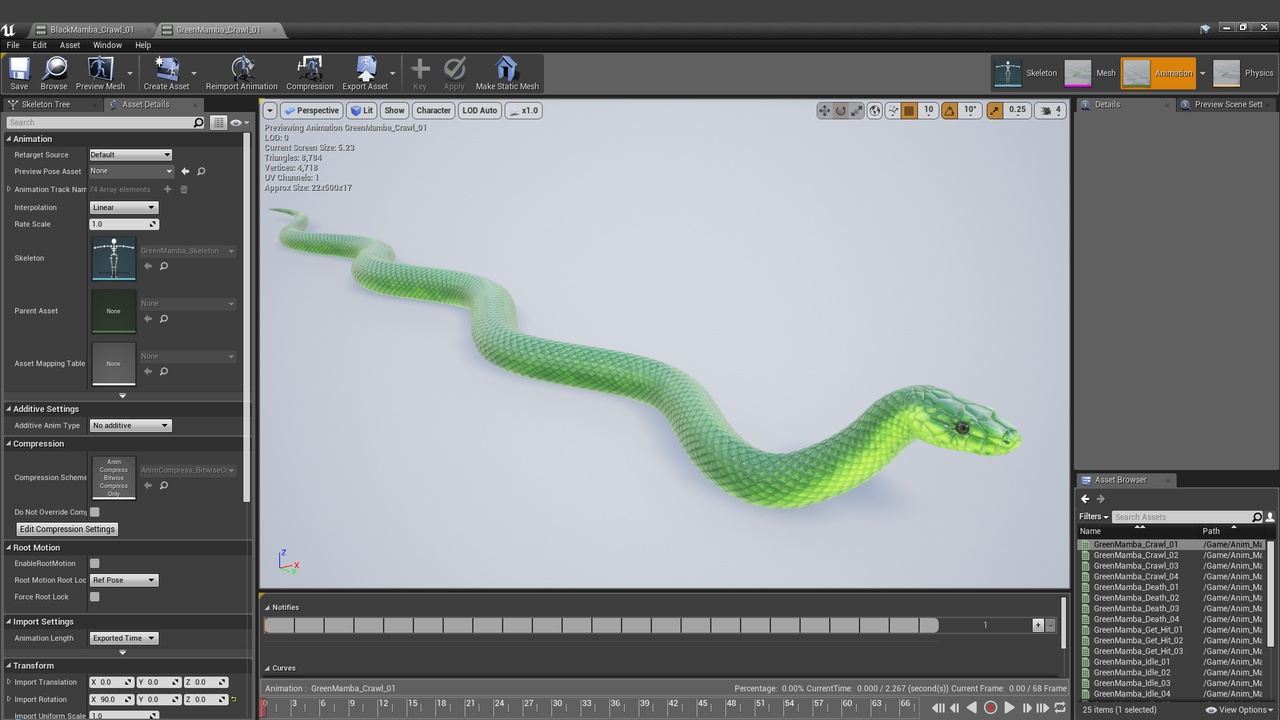Open Browse in the toolbar
This screenshot has width=1280, height=720.
click(54, 70)
